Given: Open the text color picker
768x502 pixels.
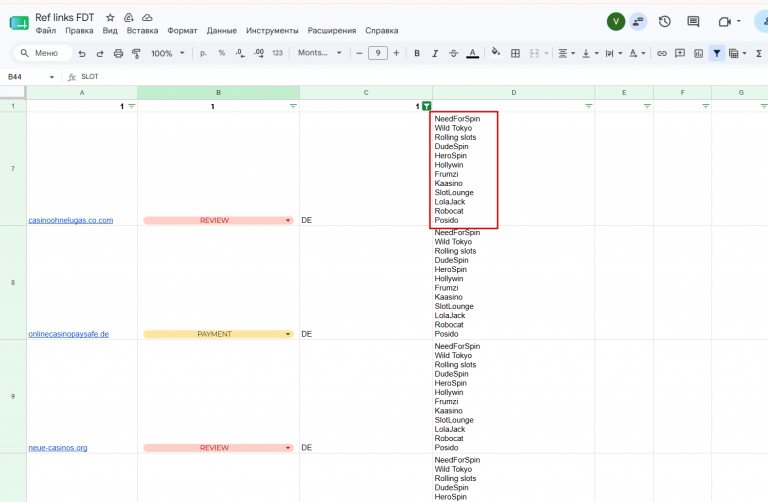Looking at the screenshot, I should 472,53.
